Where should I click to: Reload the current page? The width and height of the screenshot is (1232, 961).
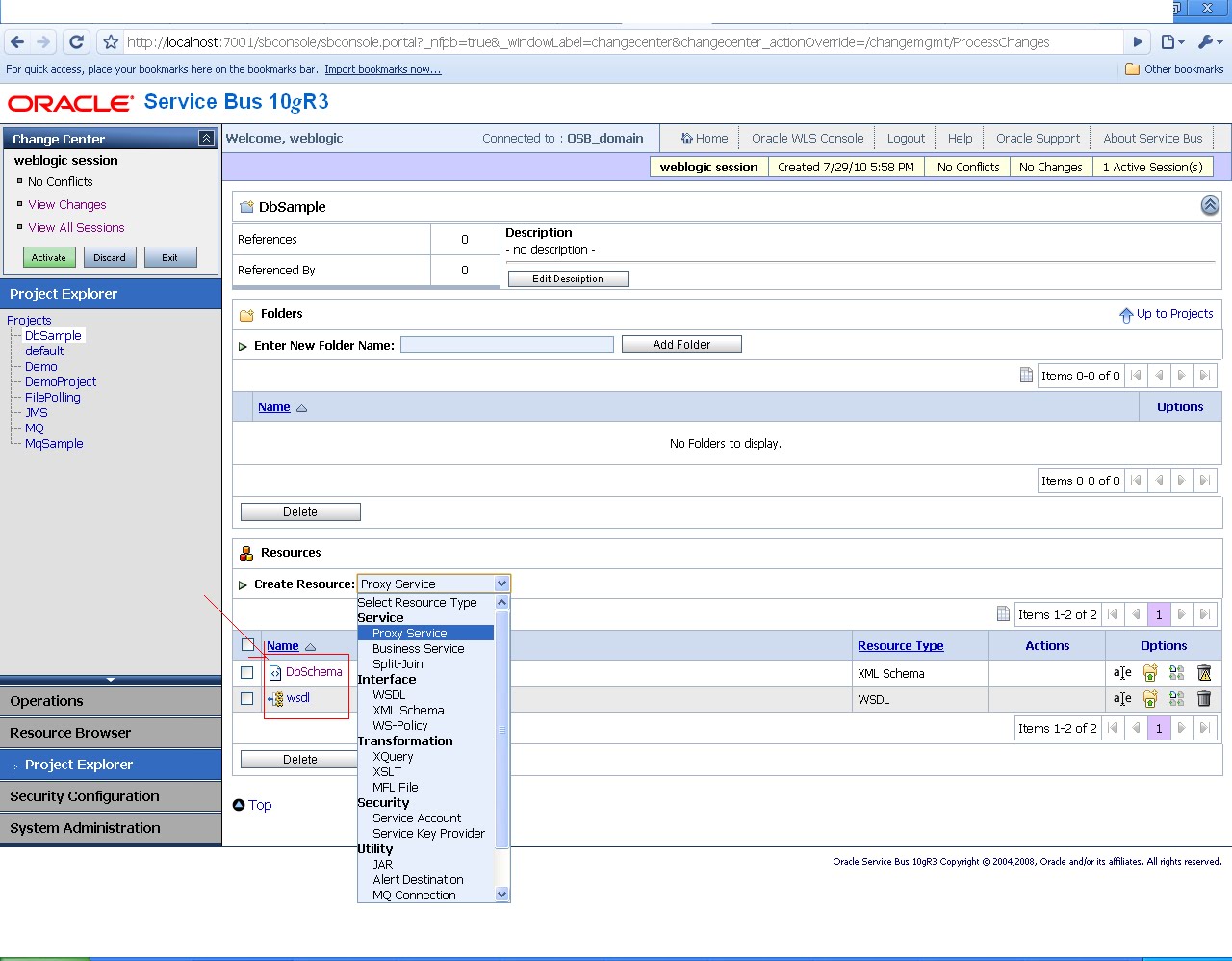[x=77, y=42]
